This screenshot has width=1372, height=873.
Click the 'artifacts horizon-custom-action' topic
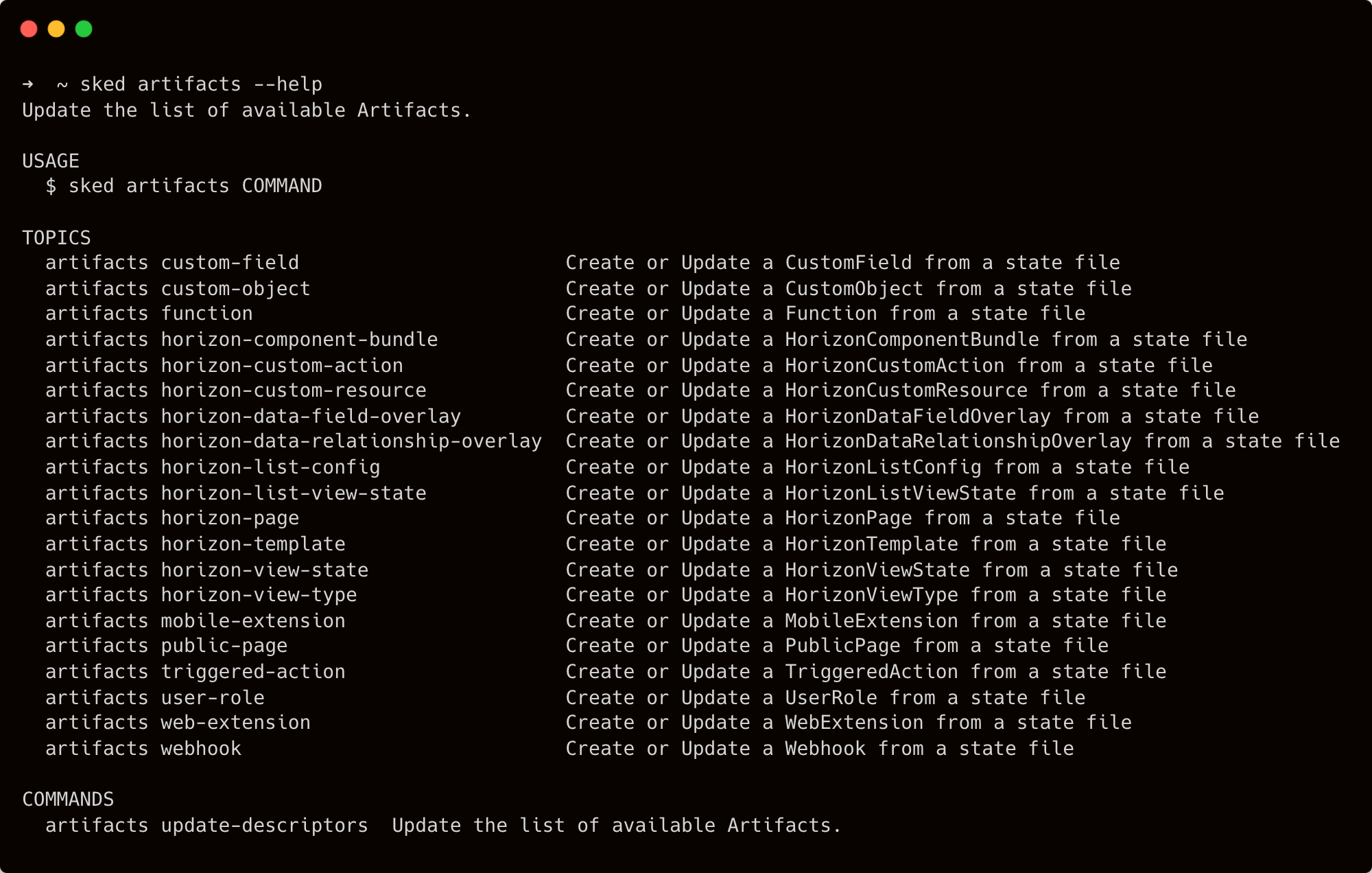click(x=224, y=365)
